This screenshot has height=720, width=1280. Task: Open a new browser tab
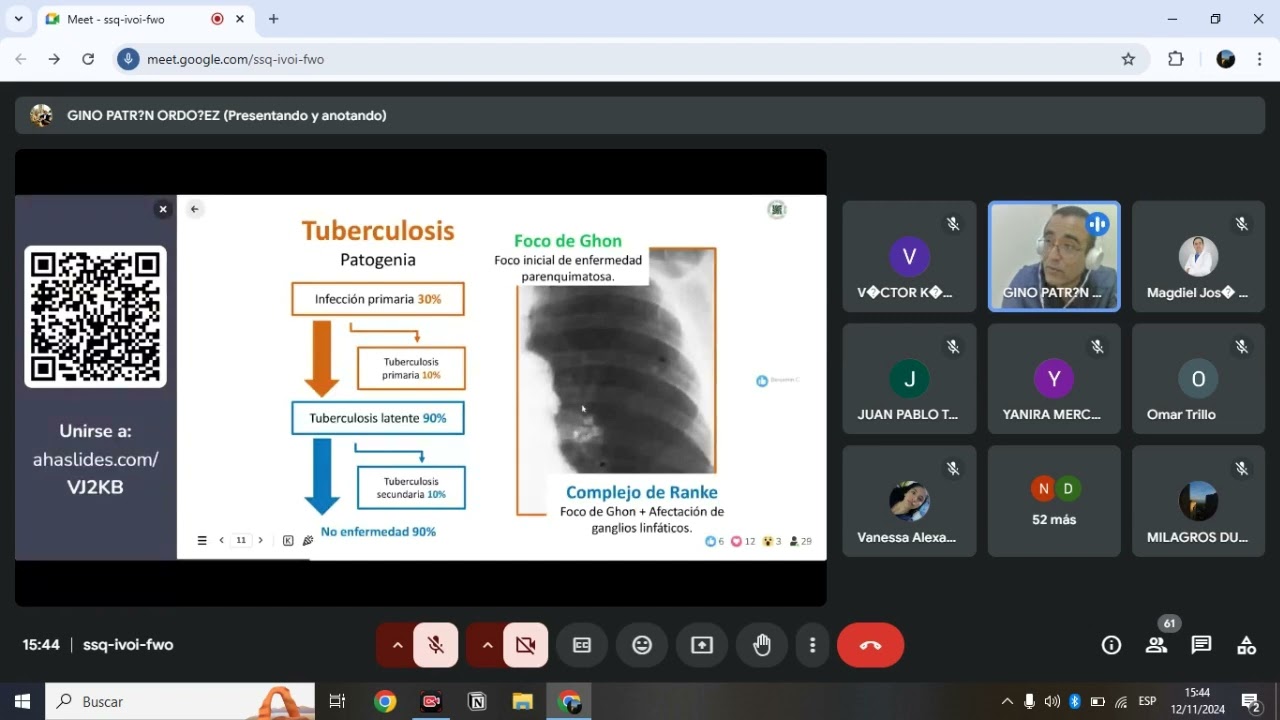[273, 19]
